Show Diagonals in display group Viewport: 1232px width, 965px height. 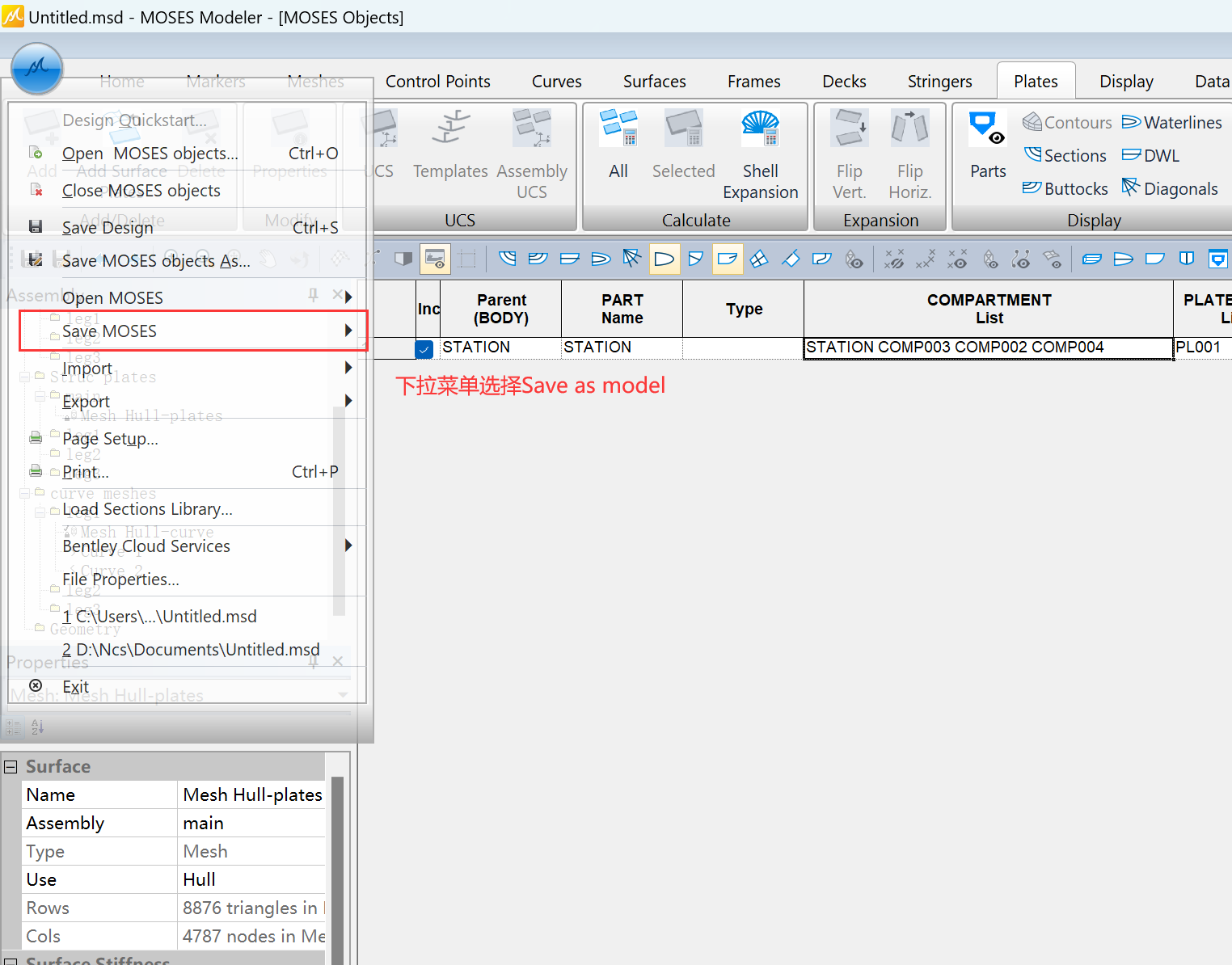(1170, 189)
